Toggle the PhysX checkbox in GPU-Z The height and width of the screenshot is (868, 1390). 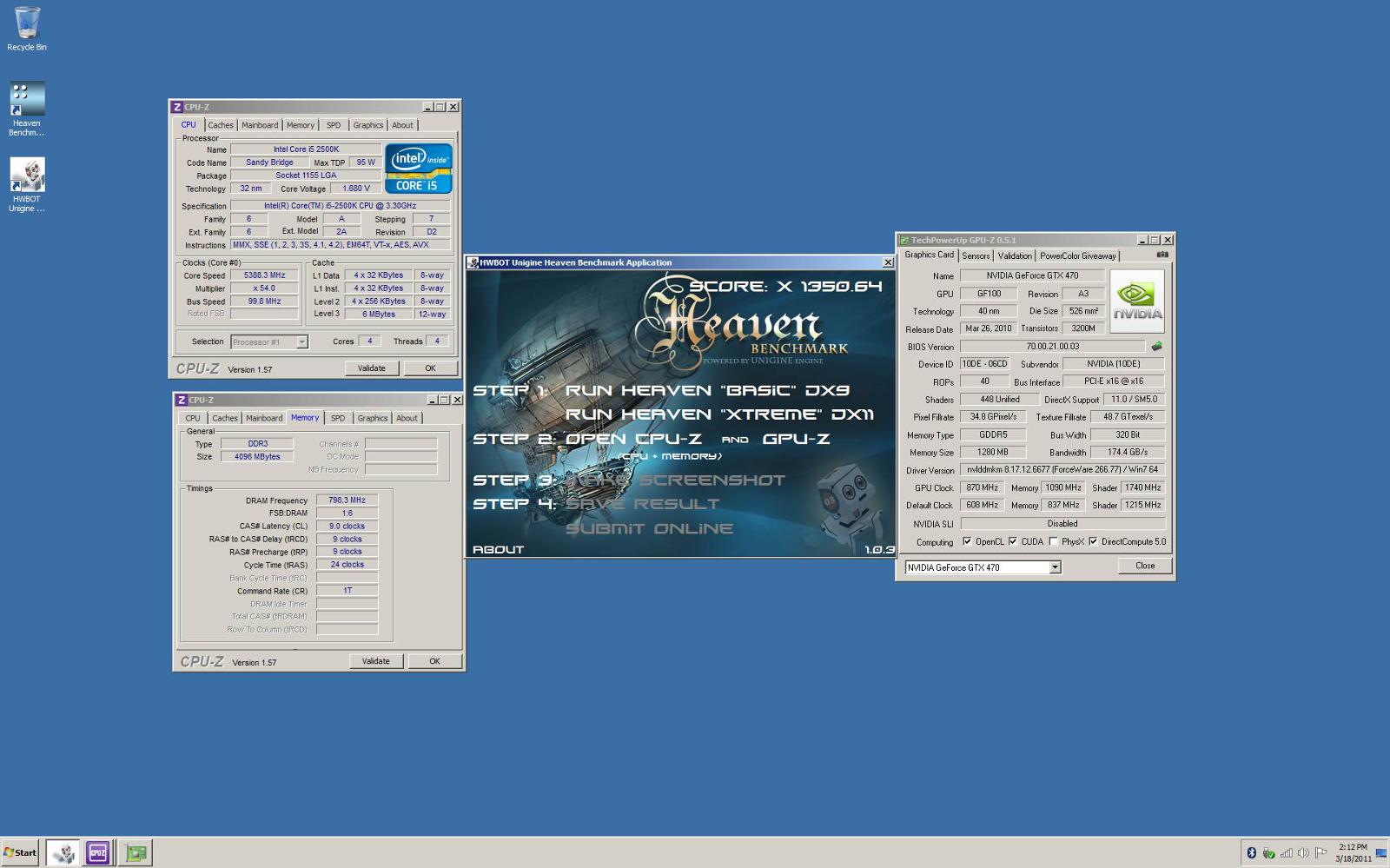pos(1054,541)
